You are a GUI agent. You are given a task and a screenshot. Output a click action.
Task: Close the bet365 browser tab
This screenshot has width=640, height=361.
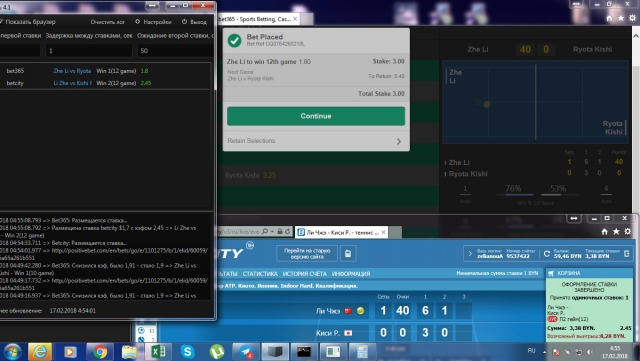pyautogui.click(x=295, y=19)
